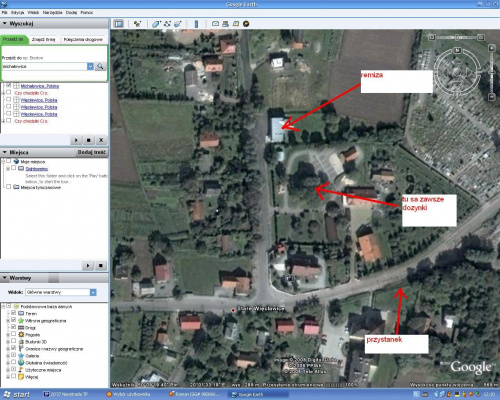The image size is (500, 400).
Task: Click the Dodaj treść button
Action: (x=91, y=152)
